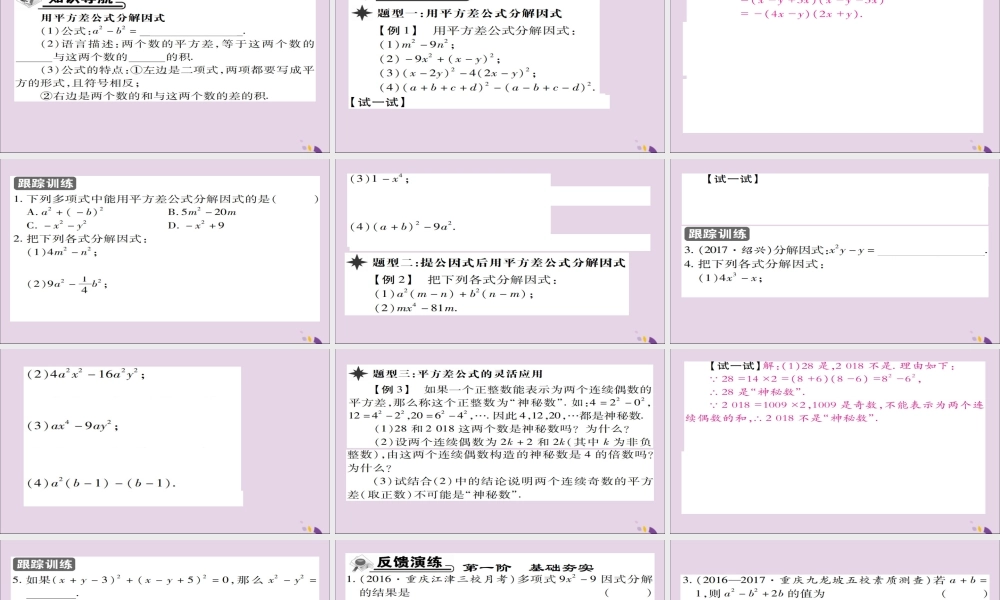
Task: Select problem (1)4x³−x
Action: click(730, 277)
